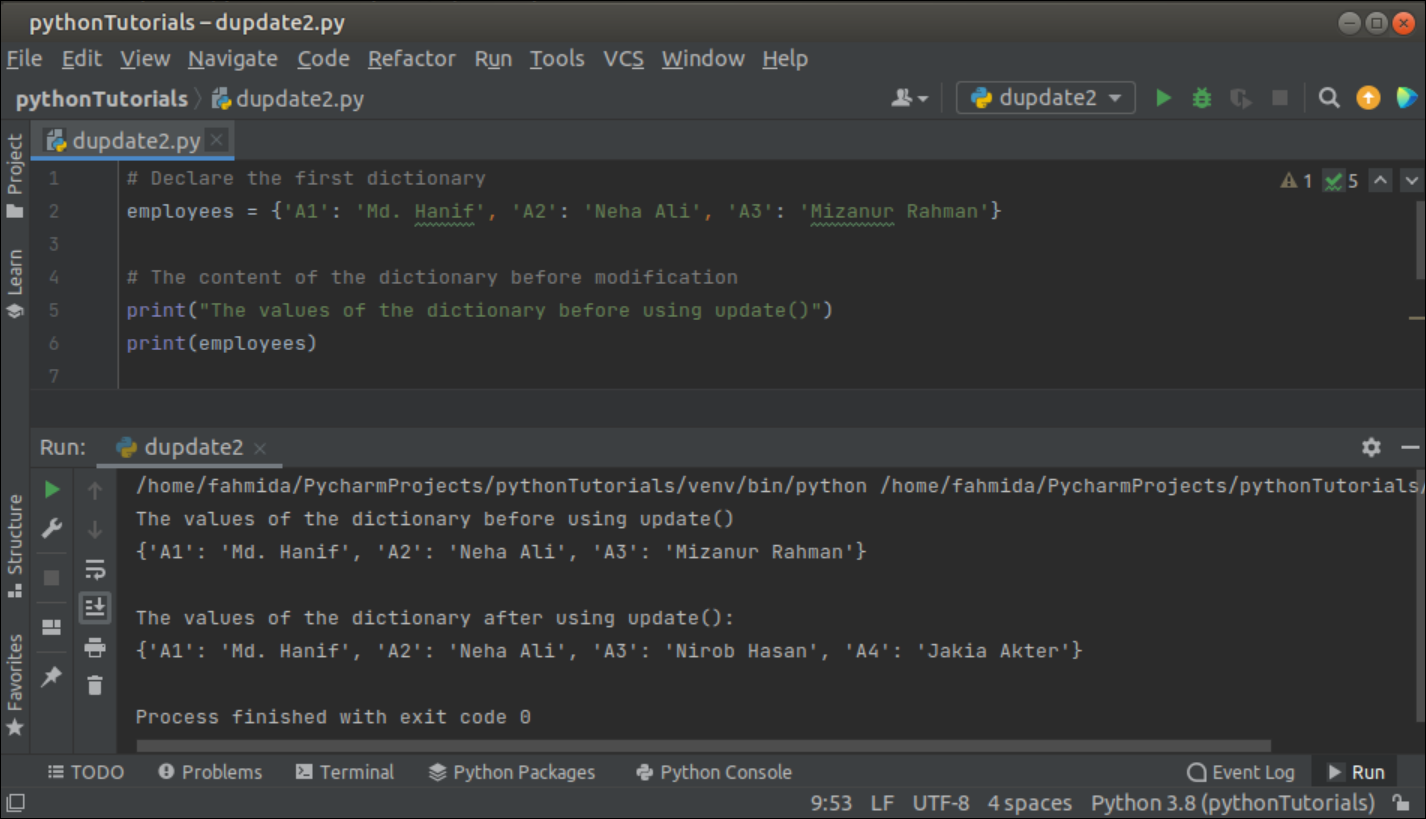Toggle soft-wrap in the Run console
Image resolution: width=1426 pixels, height=819 pixels.
[95, 568]
